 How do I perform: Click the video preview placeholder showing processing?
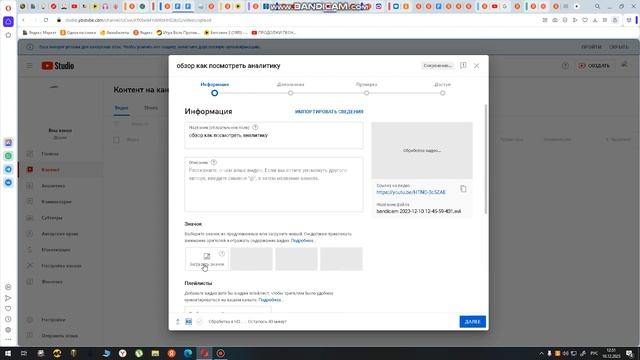click(422, 150)
